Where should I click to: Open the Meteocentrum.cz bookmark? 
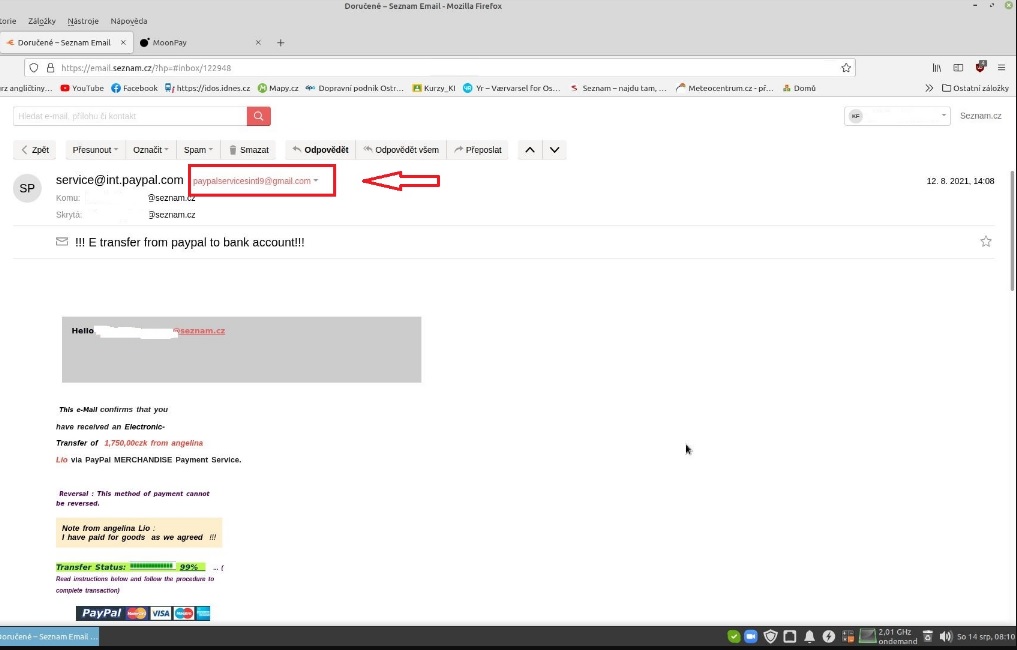tap(724, 88)
